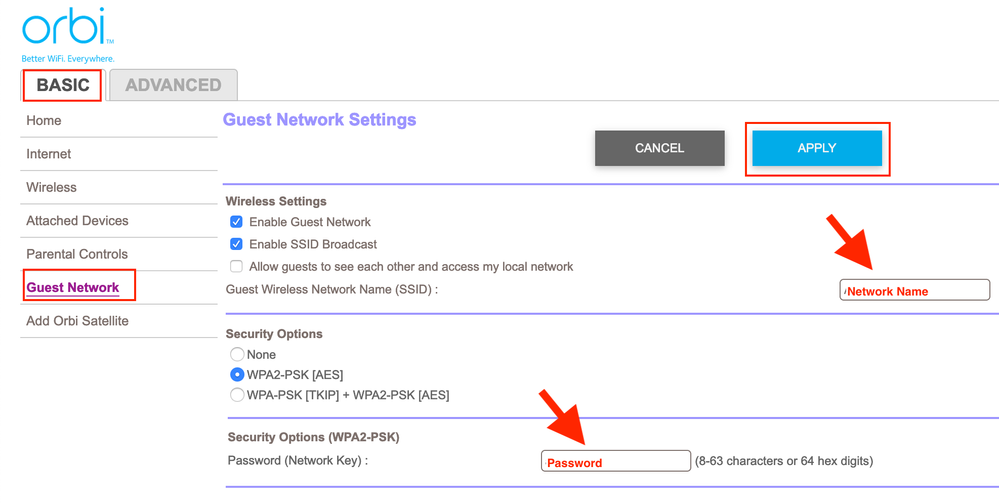The height and width of the screenshot is (504, 999).
Task: Switch to the BASIC tab
Action: click(63, 85)
